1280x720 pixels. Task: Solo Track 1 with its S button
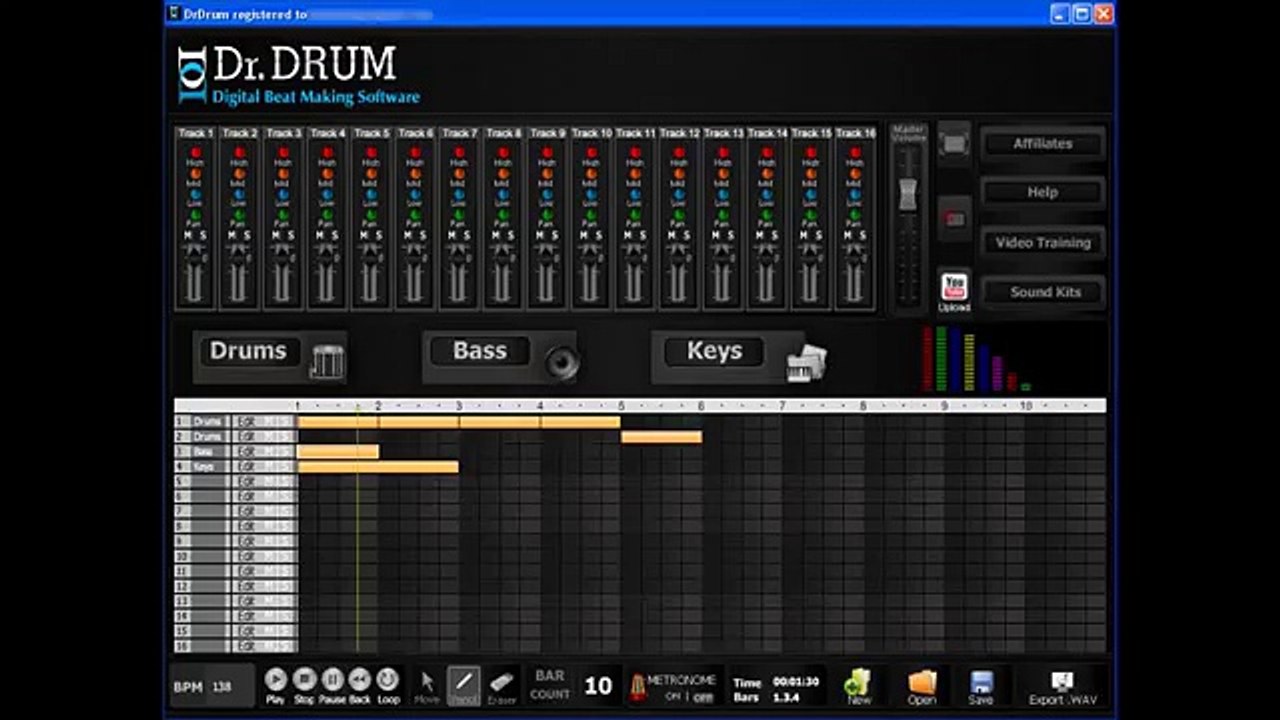pos(202,236)
